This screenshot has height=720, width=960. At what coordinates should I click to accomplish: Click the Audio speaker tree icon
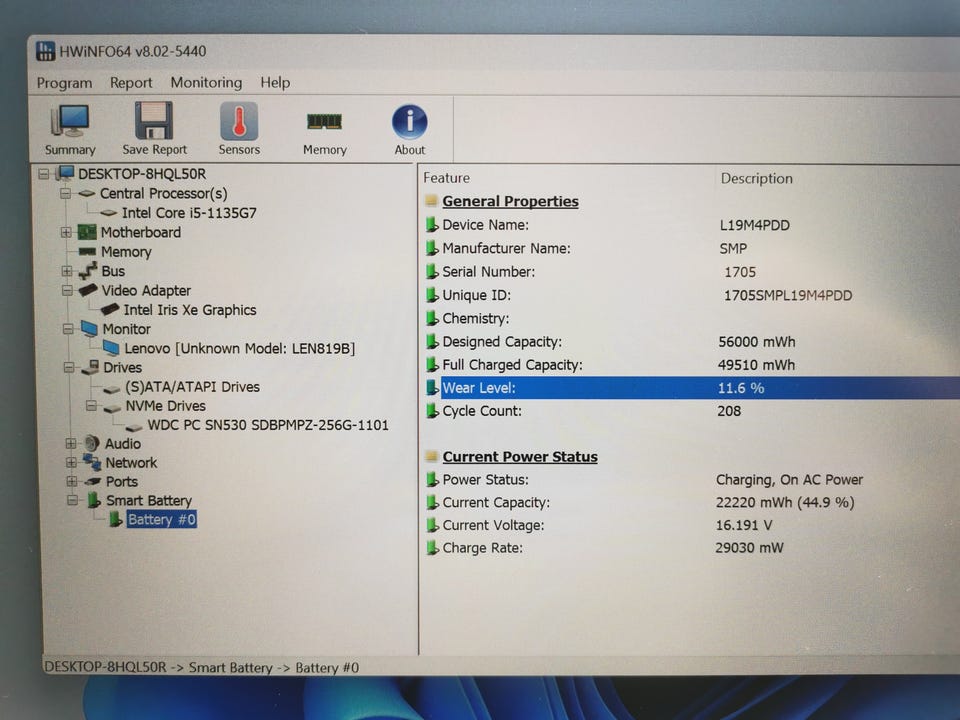point(92,443)
